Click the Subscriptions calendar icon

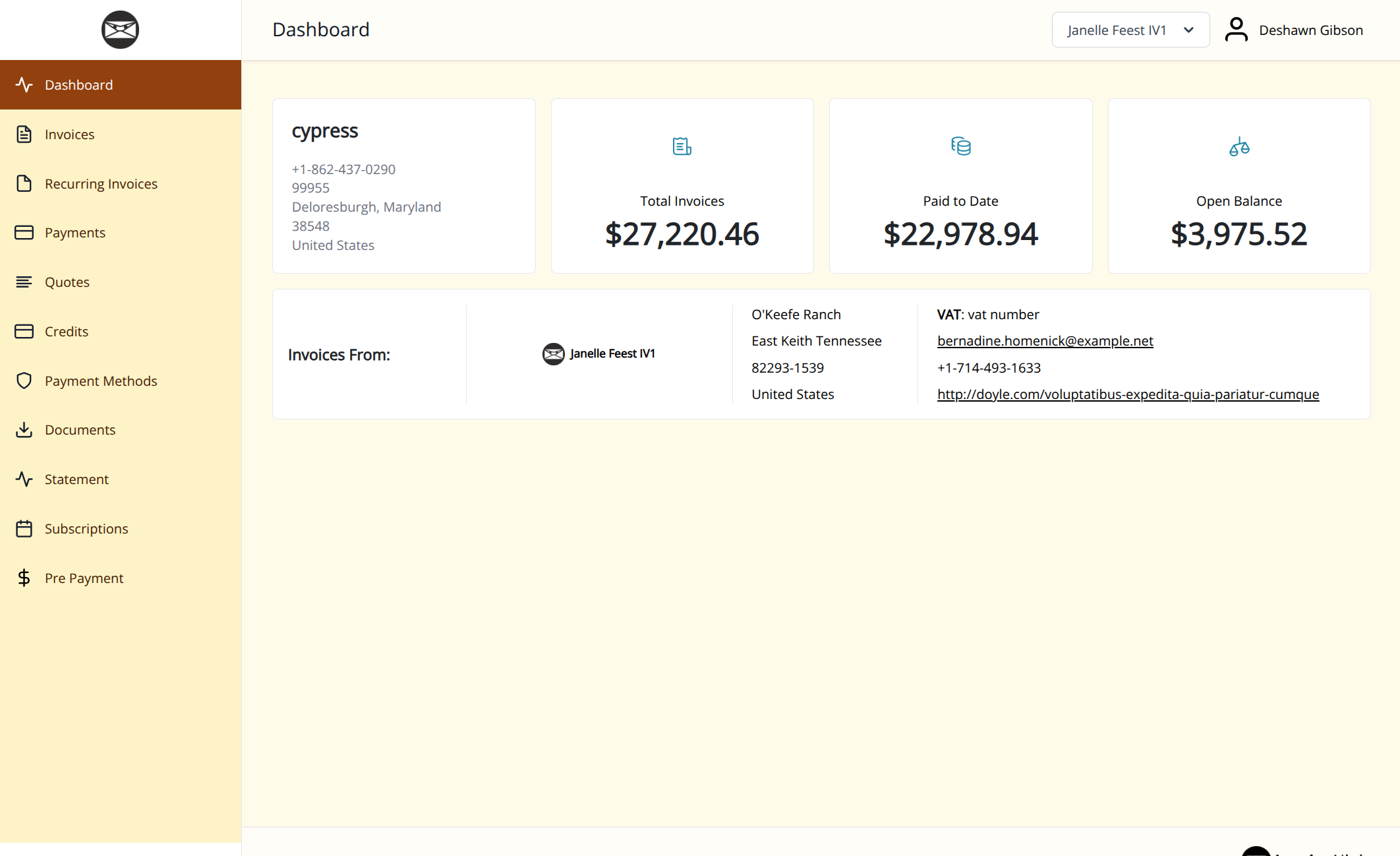point(24,528)
